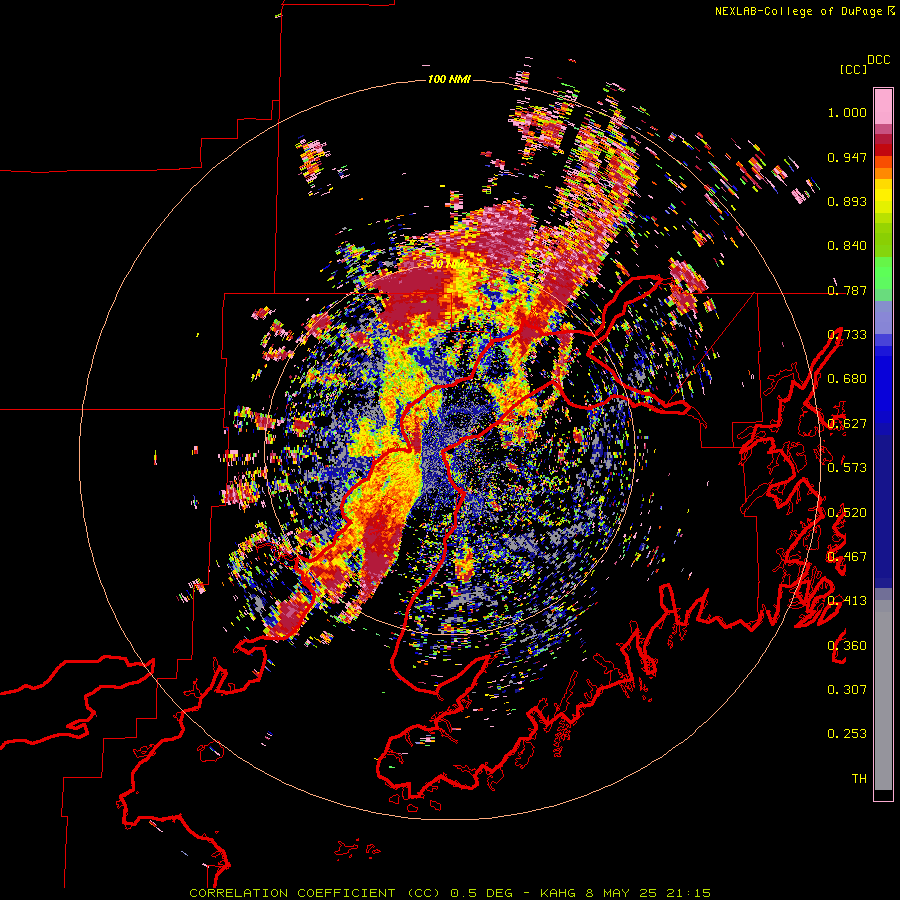This screenshot has height=900, width=900.
Task: Select the 0.733 scale value
Action: (847, 335)
